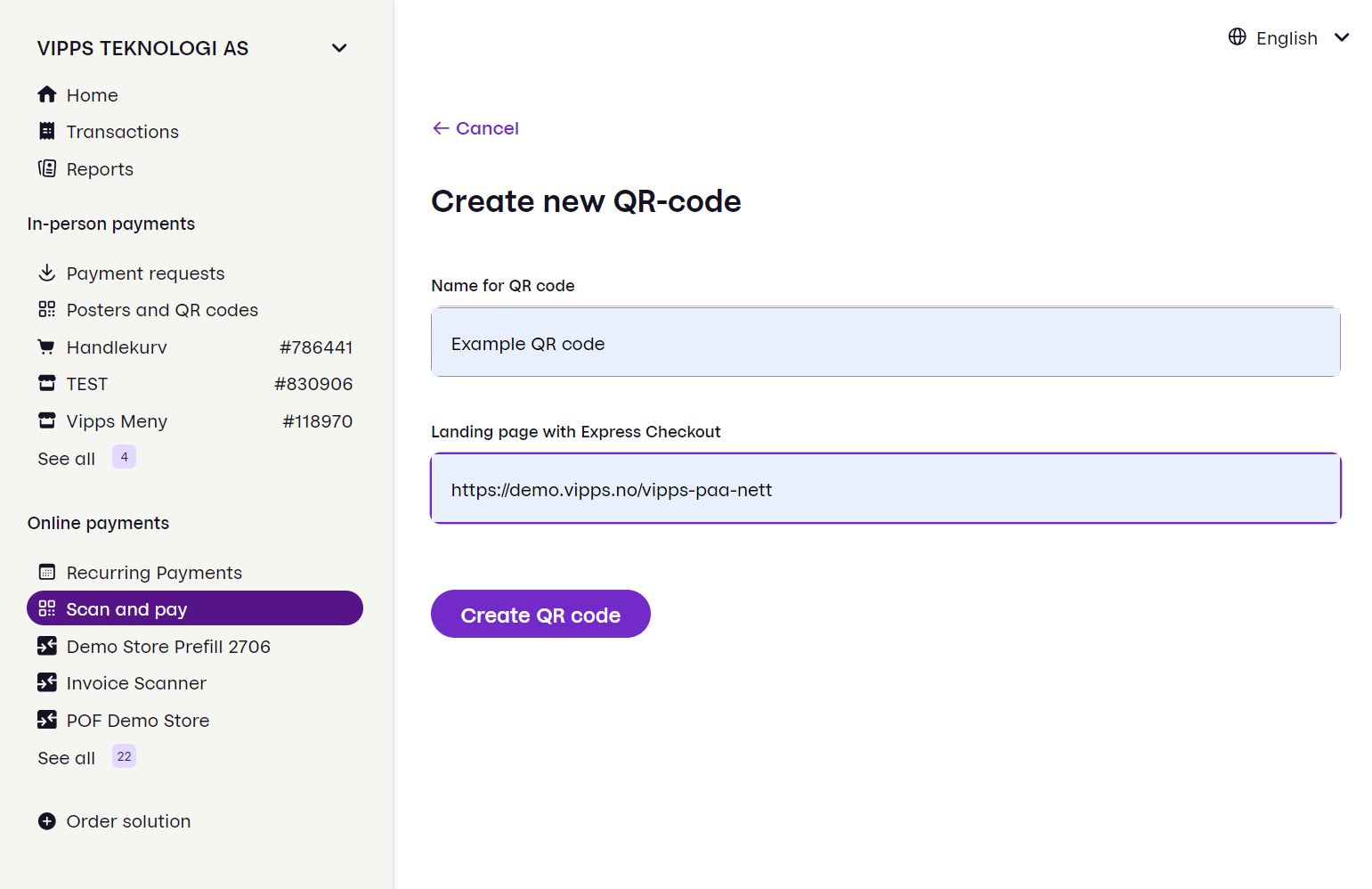This screenshot has width=1372, height=889.
Task: See all online payments units
Action: [x=67, y=758]
